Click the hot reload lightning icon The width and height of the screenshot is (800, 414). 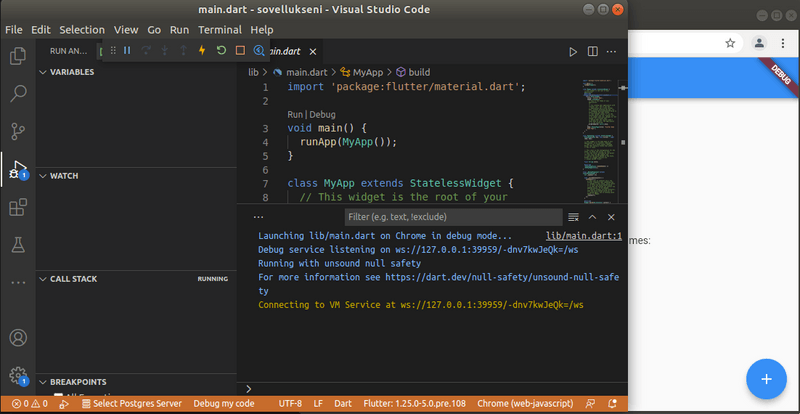(202, 50)
